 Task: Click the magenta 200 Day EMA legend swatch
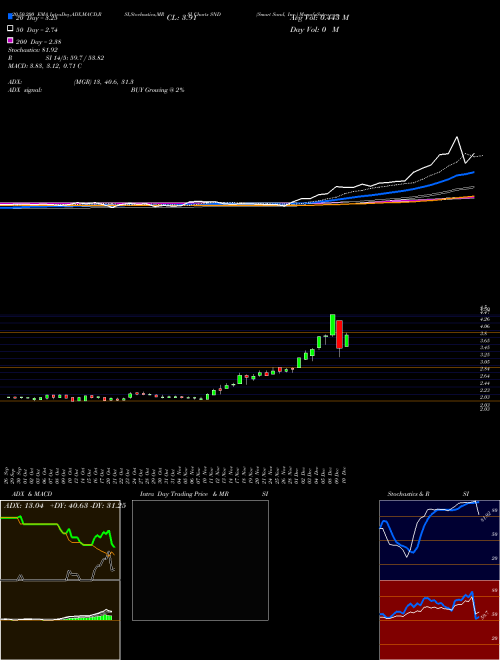(x=10, y=41)
